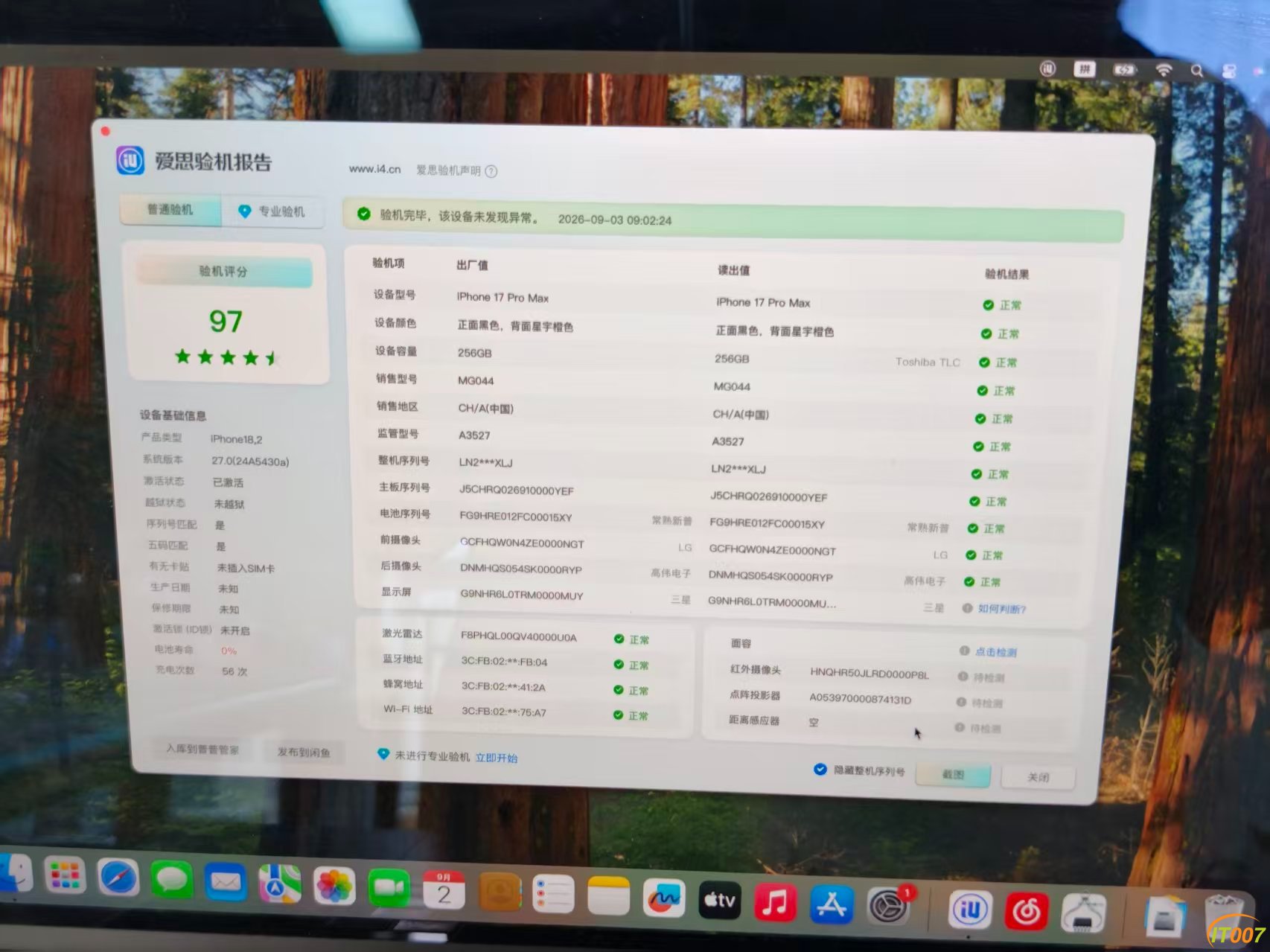The image size is (1270, 952).
Task: Open Reminders from the Dock
Action: coord(554,895)
